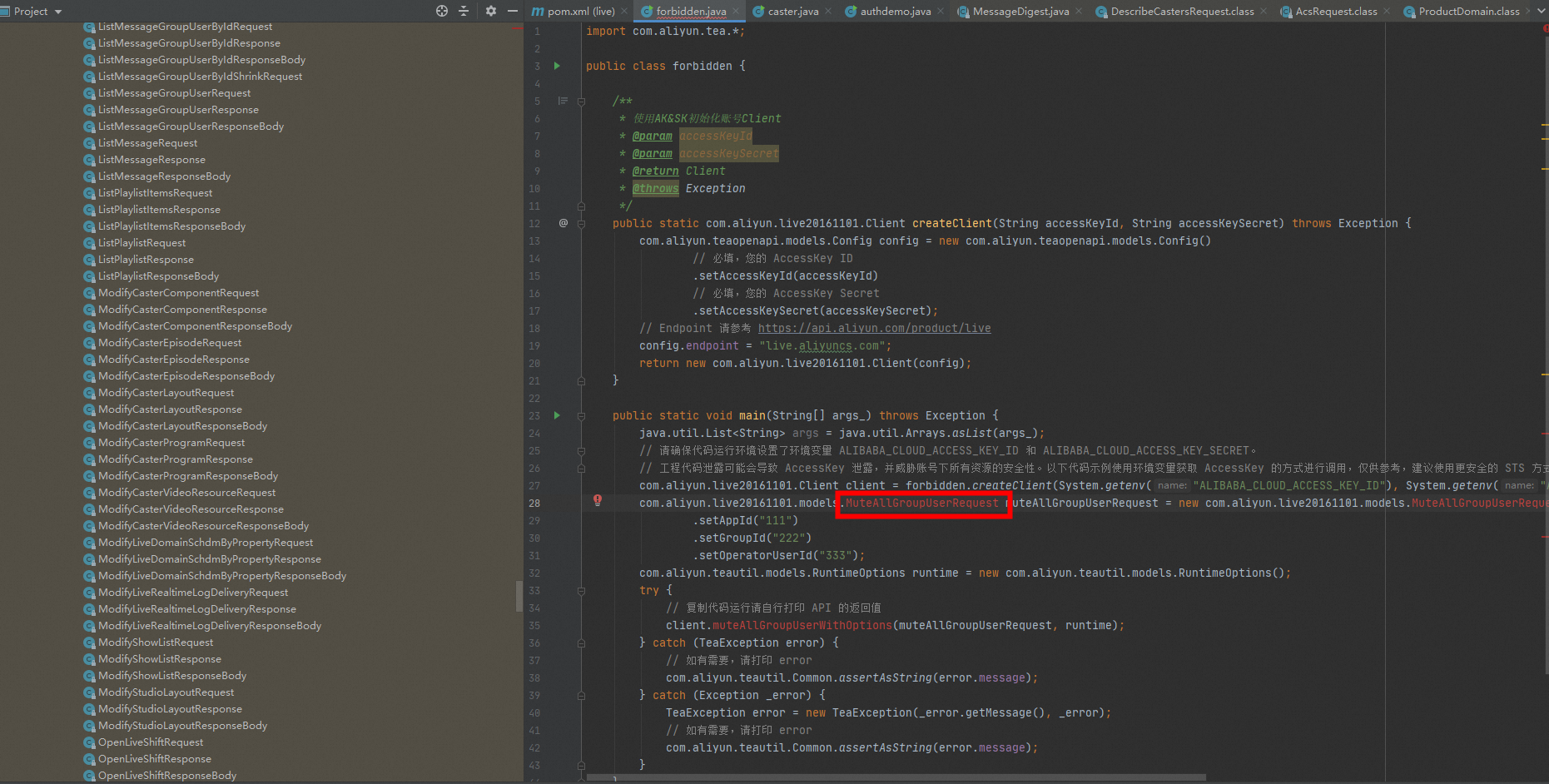Hide the Project tool window
This screenshot has height=784, width=1549.
[x=513, y=11]
